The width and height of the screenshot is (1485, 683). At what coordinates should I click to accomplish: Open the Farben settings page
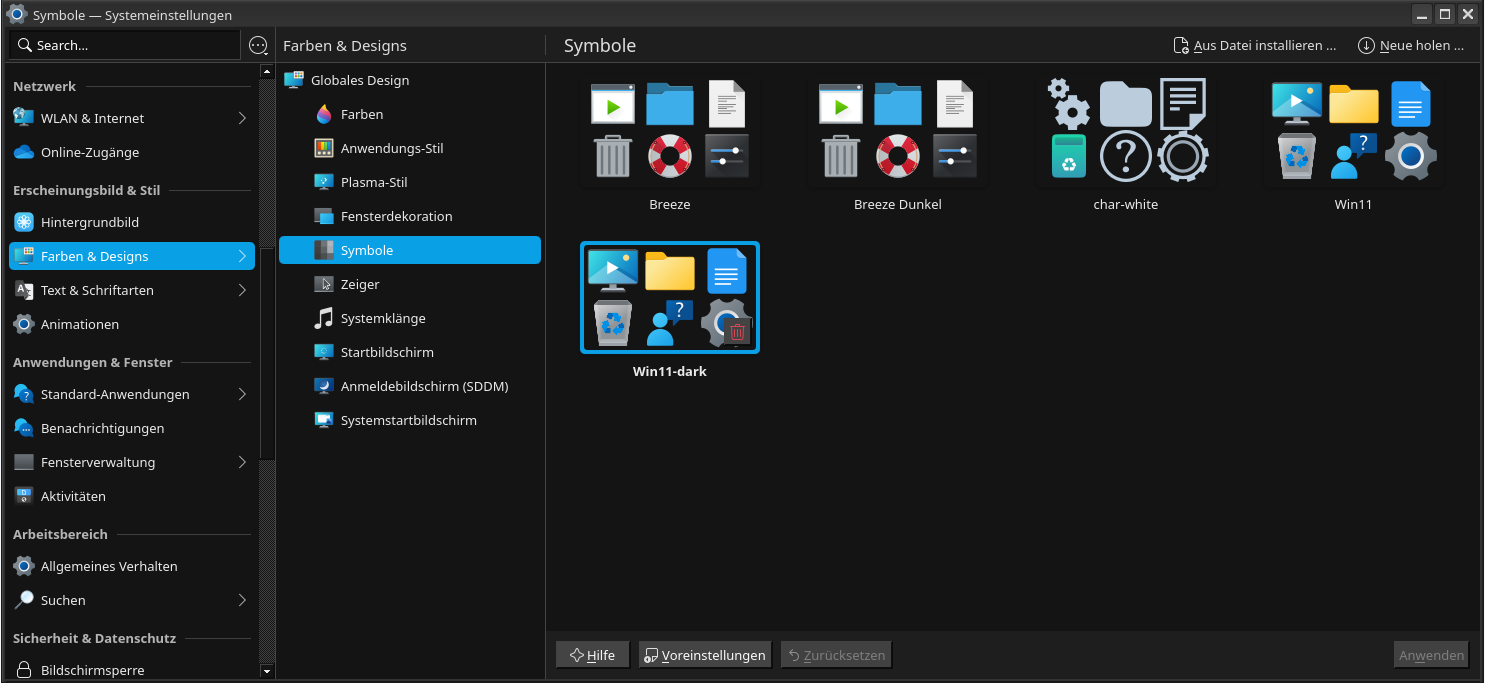point(410,114)
